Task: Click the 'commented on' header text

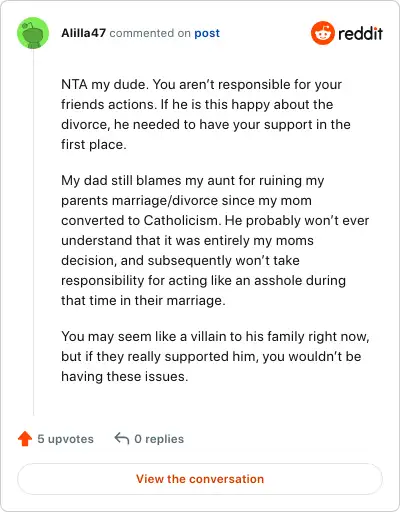Action: point(150,33)
